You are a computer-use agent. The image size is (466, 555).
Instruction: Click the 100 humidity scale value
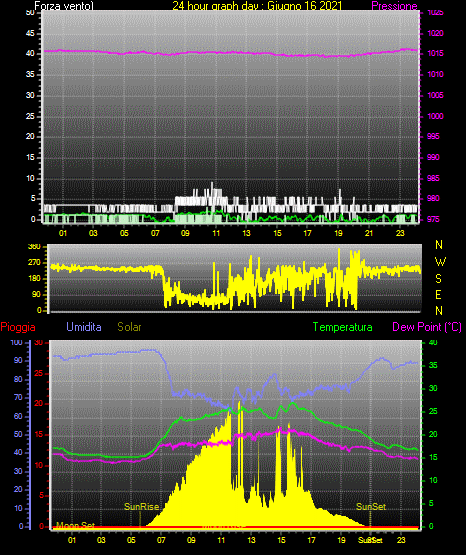pos(16,342)
